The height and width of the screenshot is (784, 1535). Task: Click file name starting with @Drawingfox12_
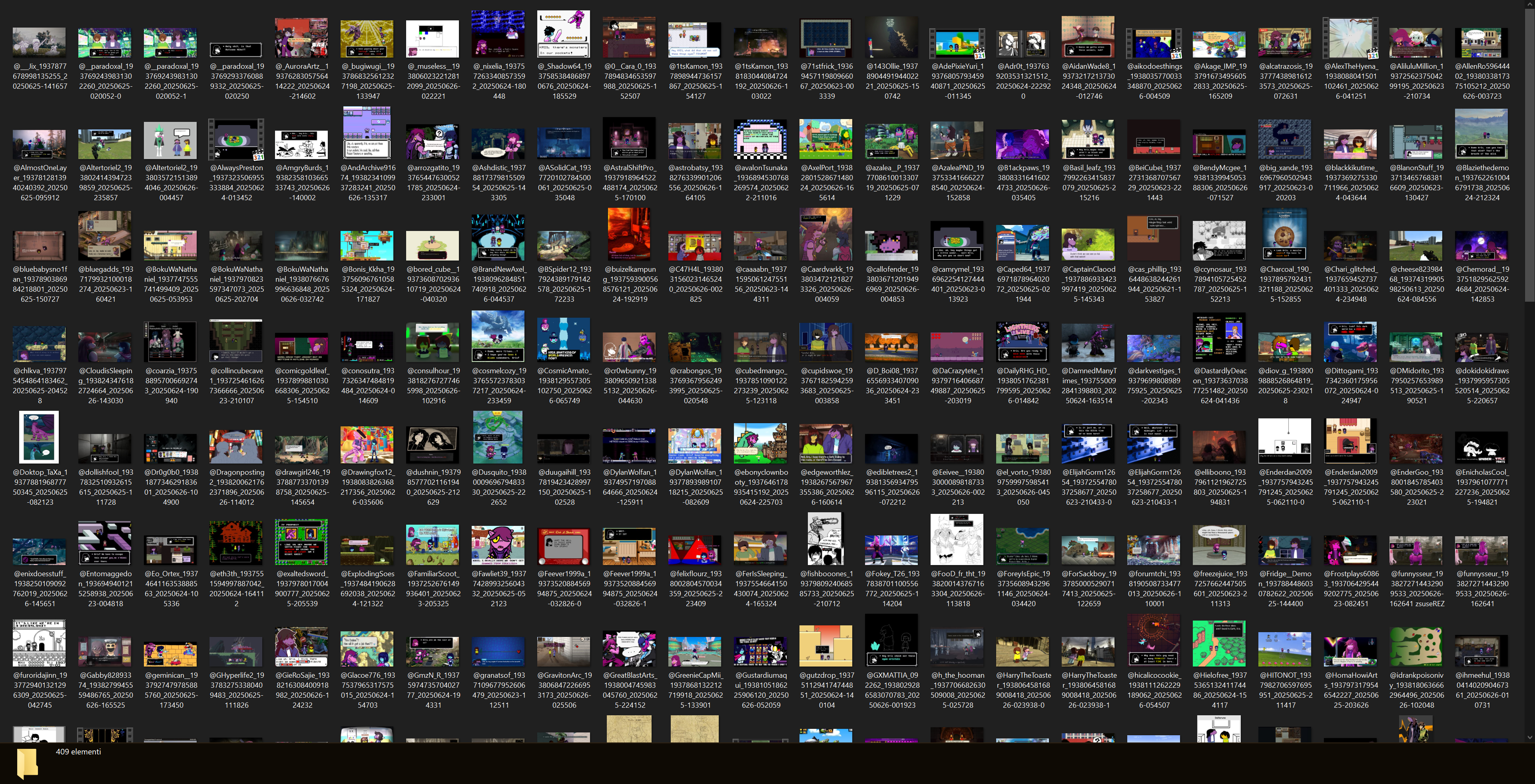[x=368, y=487]
